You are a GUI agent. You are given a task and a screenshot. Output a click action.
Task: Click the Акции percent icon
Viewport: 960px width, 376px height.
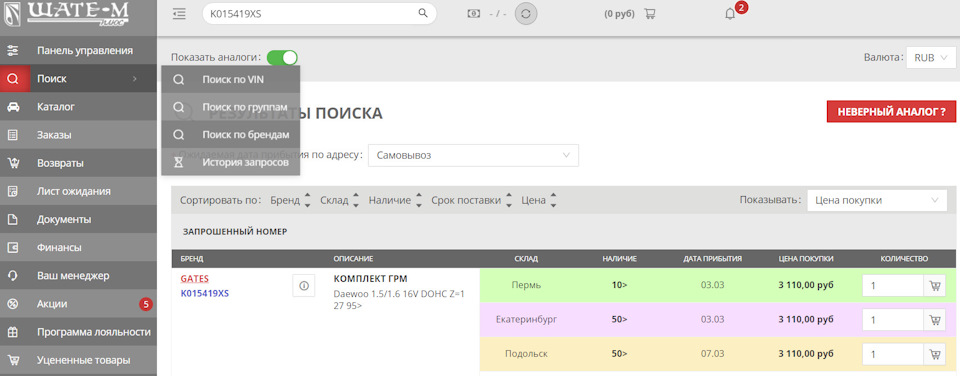pos(12,304)
